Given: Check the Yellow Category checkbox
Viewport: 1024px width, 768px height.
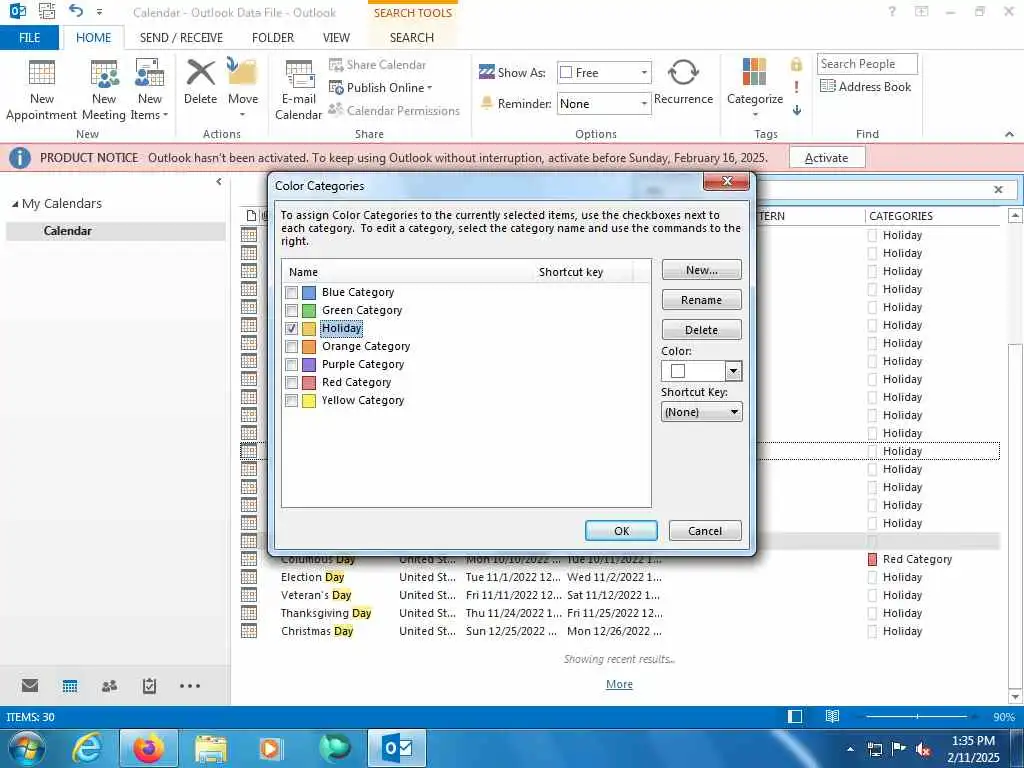Looking at the screenshot, I should pyautogui.click(x=291, y=400).
